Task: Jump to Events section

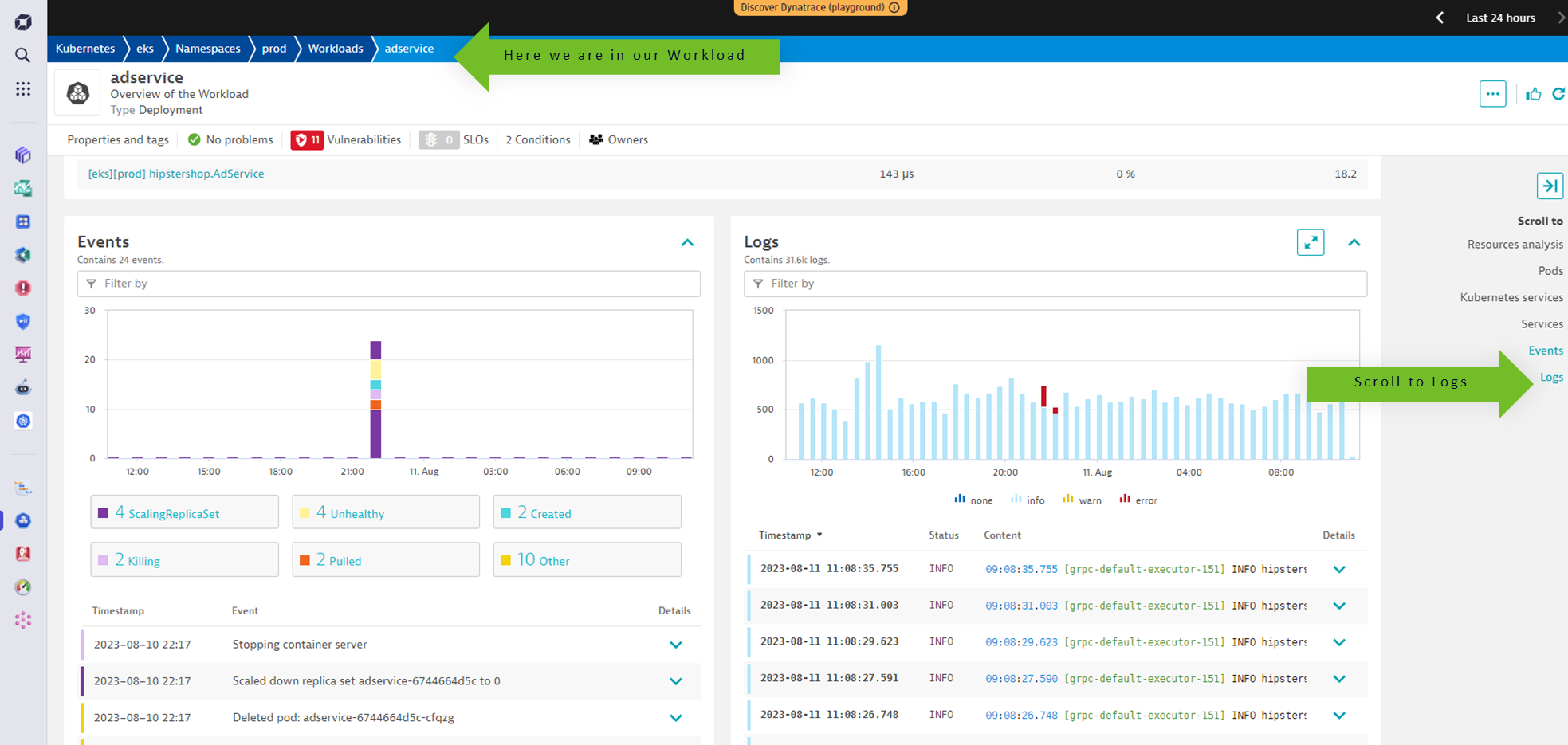Action: 1546,351
